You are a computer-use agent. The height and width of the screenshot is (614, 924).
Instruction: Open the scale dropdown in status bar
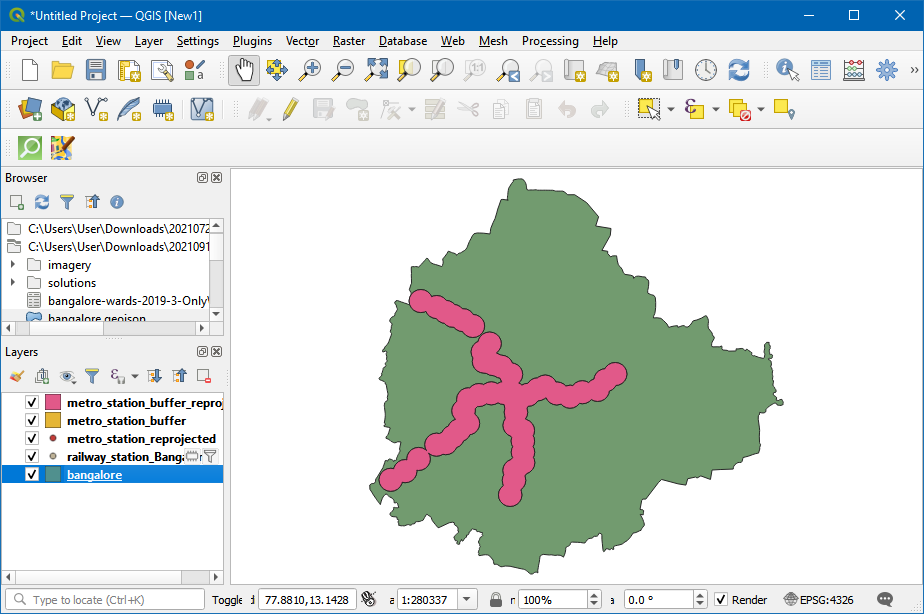[466, 600]
